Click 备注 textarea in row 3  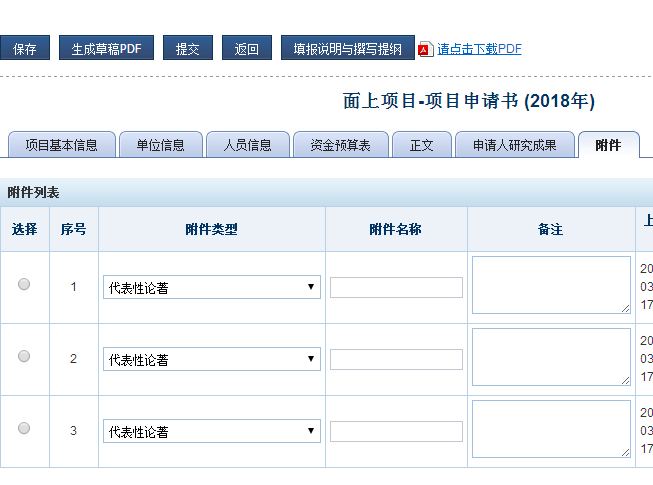(551, 429)
